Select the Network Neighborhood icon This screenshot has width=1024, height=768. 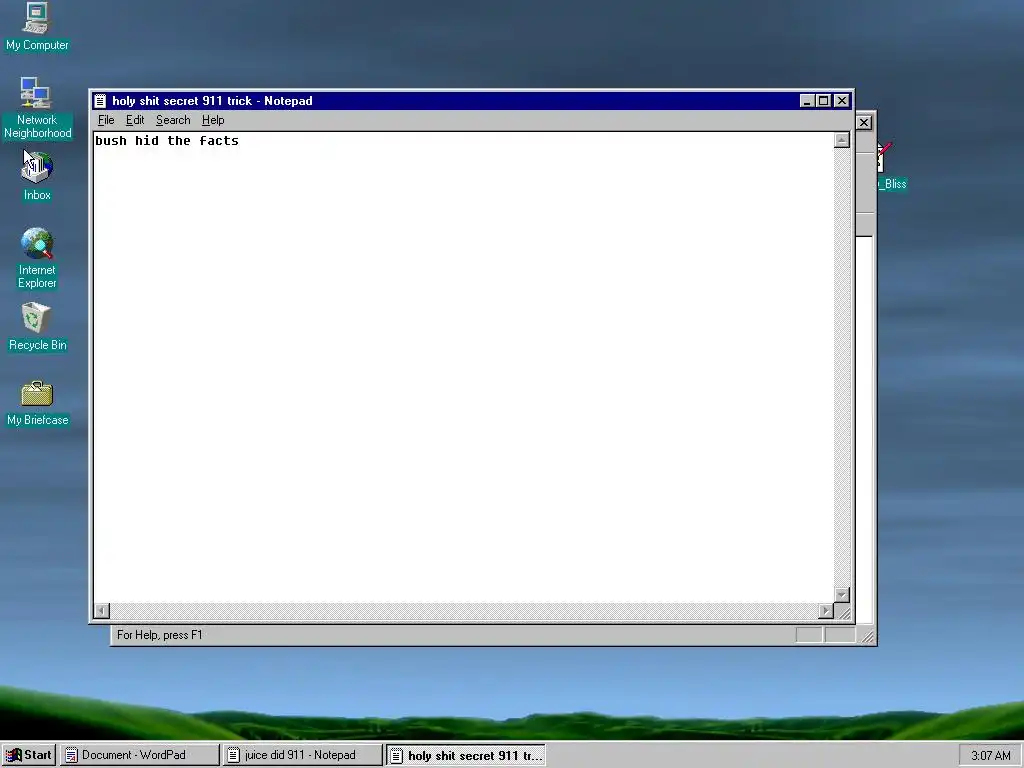37,108
